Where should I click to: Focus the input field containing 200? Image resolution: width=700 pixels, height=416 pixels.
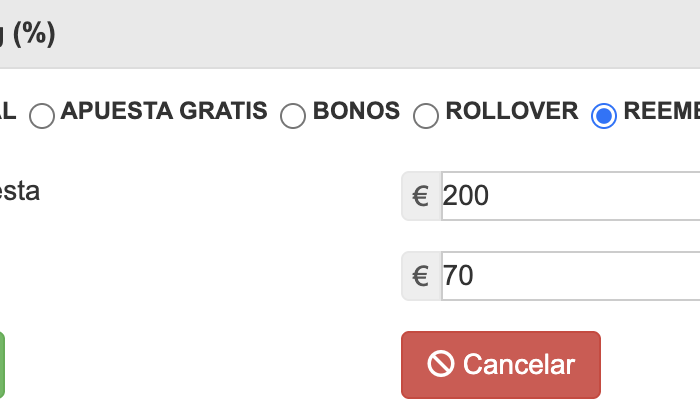coord(570,196)
